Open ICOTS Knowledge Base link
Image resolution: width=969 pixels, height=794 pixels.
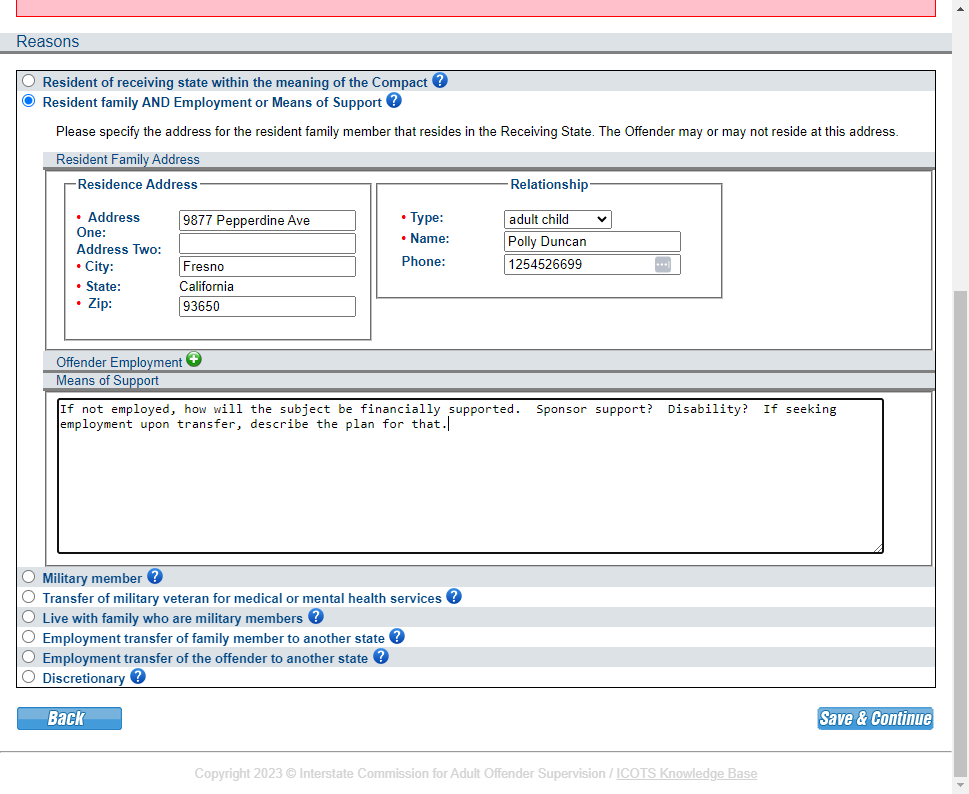(687, 774)
